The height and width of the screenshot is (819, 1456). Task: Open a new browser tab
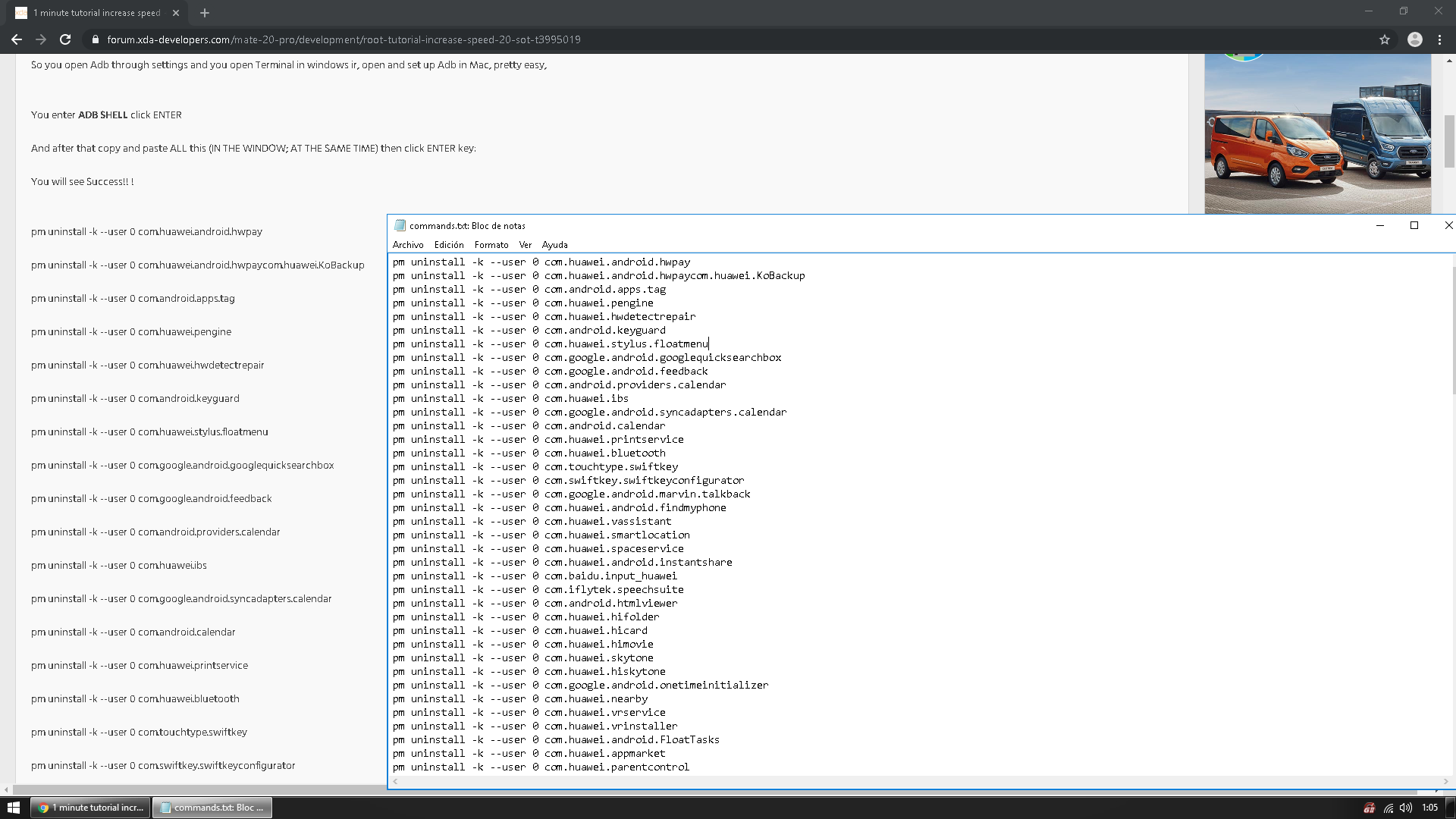(205, 13)
